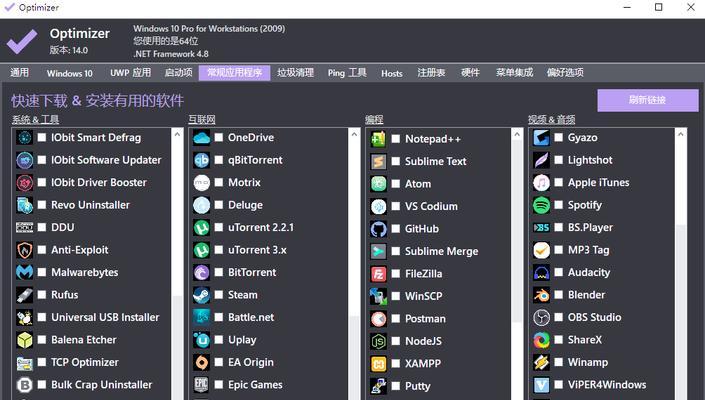Click the OBS Studio icon
This screenshot has height=400, width=705.
point(541,317)
